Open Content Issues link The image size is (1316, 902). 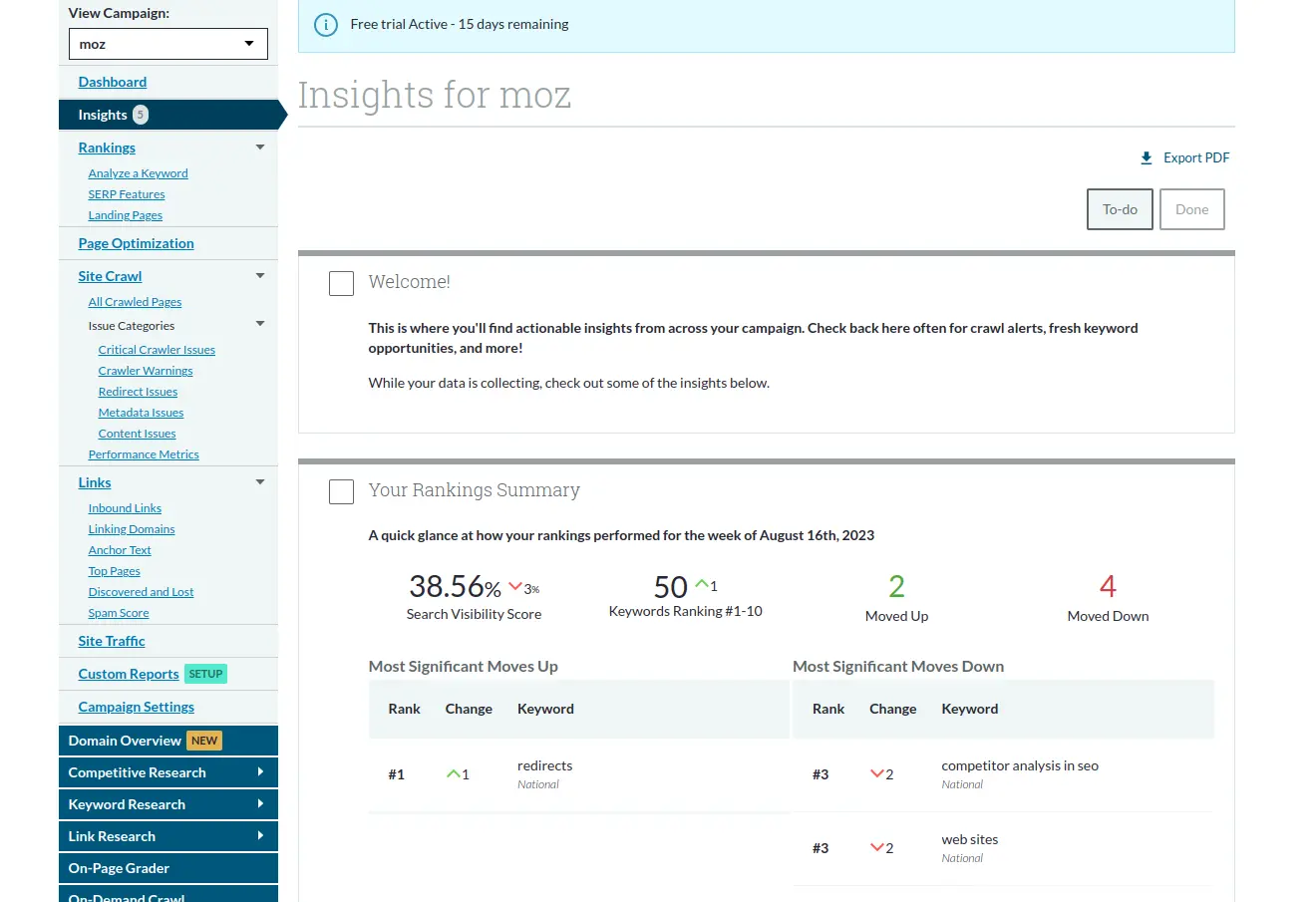[137, 434]
